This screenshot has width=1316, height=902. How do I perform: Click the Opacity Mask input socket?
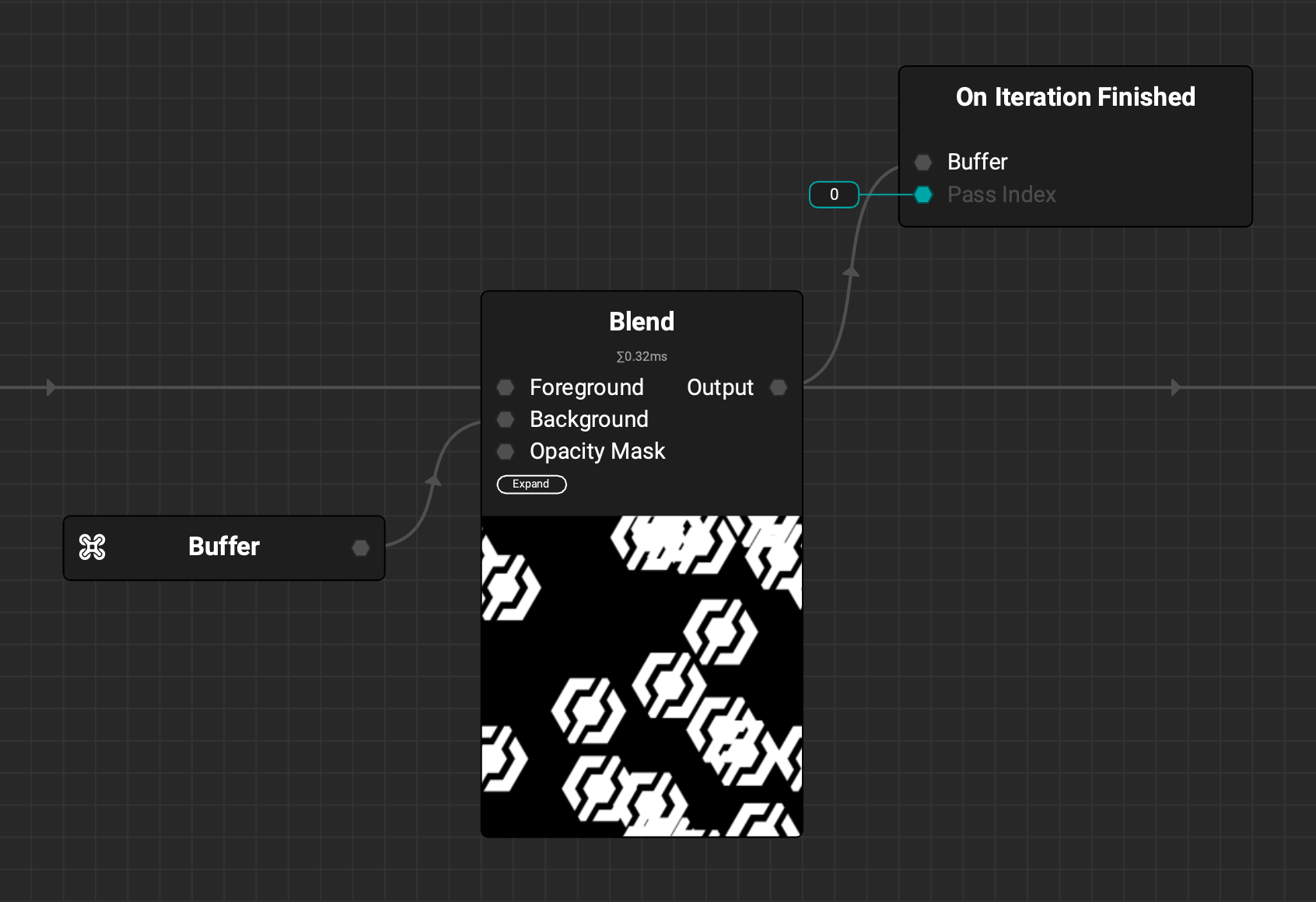(x=506, y=452)
